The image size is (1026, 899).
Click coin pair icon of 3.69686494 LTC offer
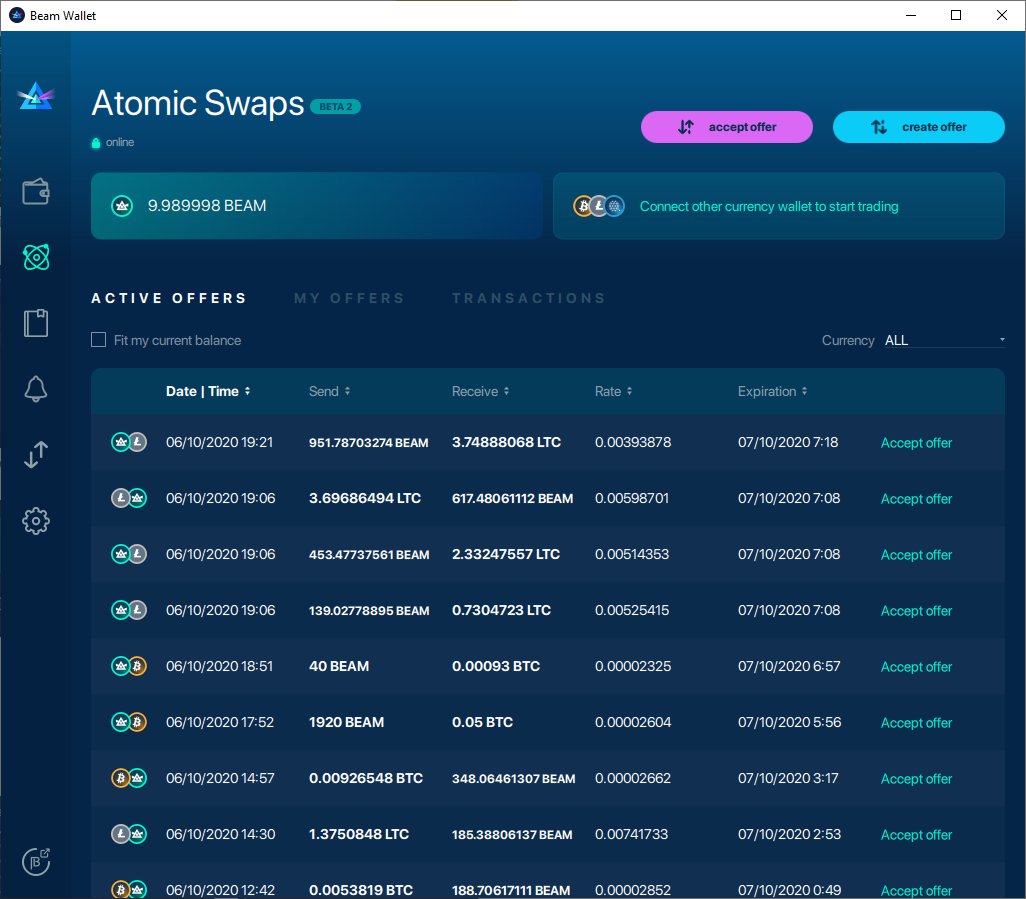(129, 499)
